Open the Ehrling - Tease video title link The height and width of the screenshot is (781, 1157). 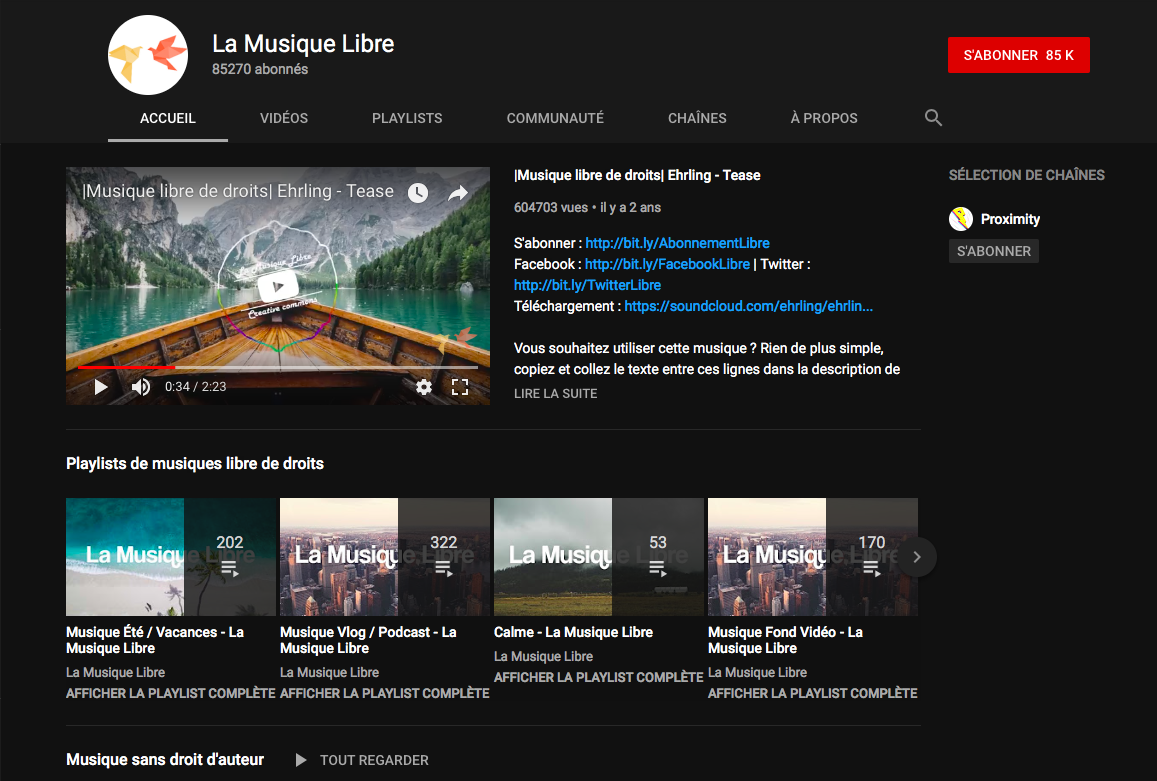tap(637, 175)
